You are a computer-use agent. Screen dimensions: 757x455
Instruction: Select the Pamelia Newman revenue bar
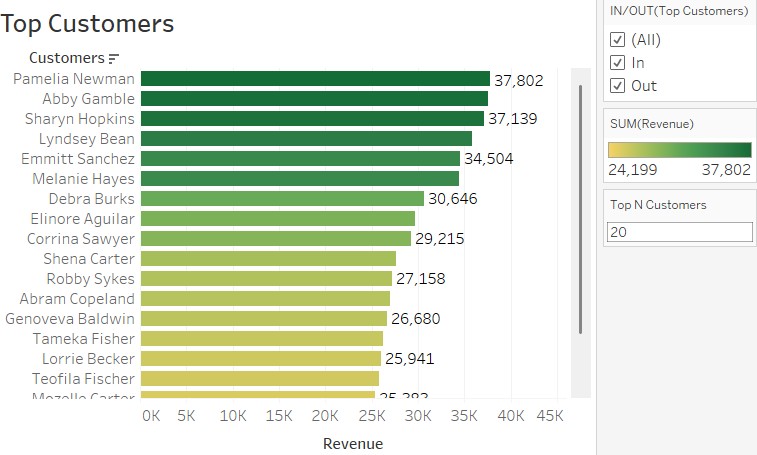[x=315, y=79]
